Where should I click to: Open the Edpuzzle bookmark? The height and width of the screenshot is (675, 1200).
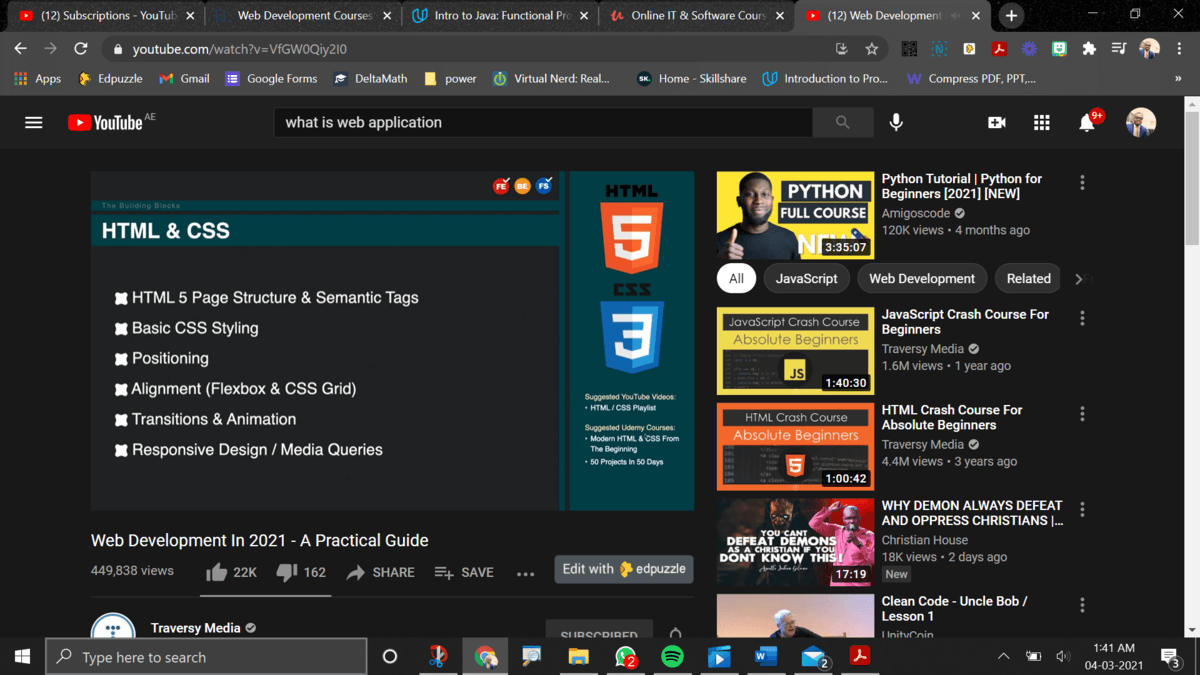point(110,78)
